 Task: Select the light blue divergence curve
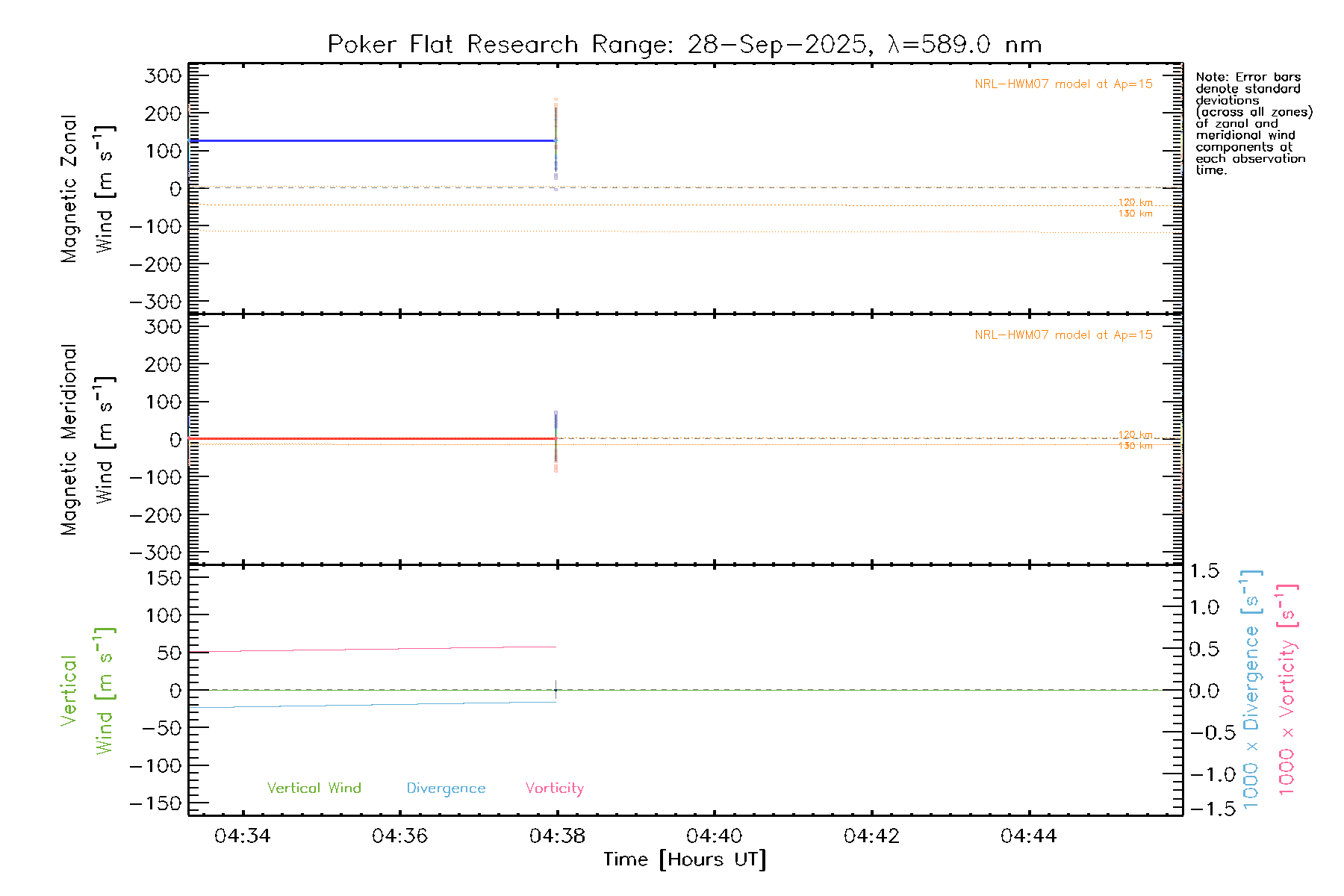click(373, 705)
